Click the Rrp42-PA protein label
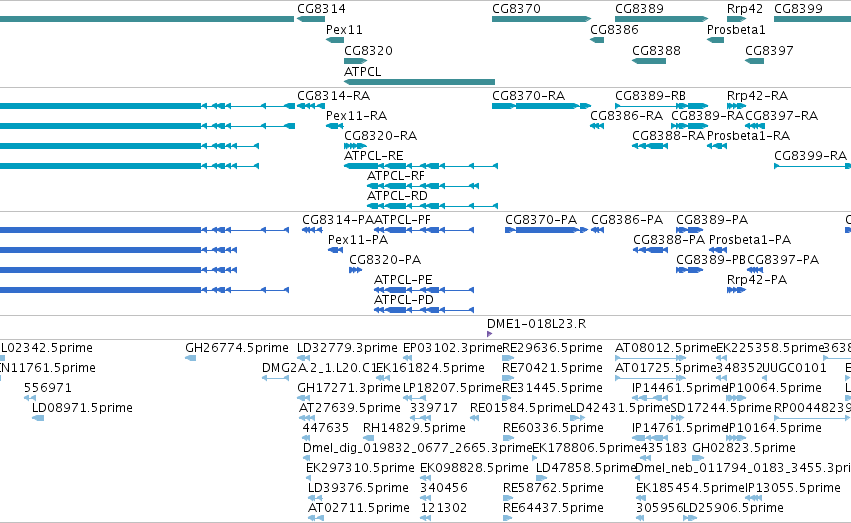Screen dimensions: 851x523 point(757,280)
